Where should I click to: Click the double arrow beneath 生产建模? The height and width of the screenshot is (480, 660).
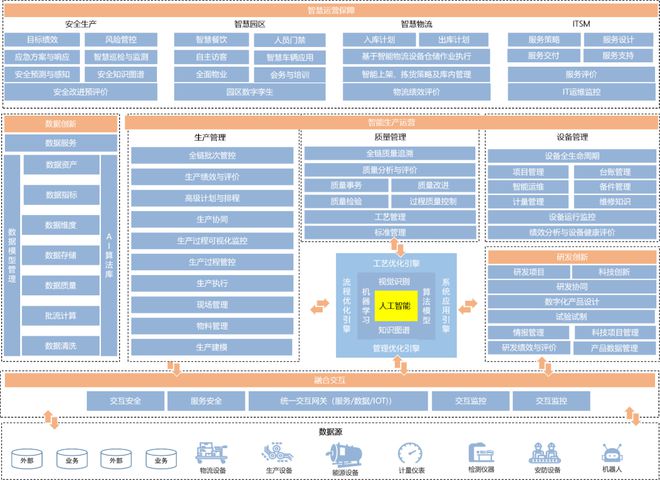[174, 368]
